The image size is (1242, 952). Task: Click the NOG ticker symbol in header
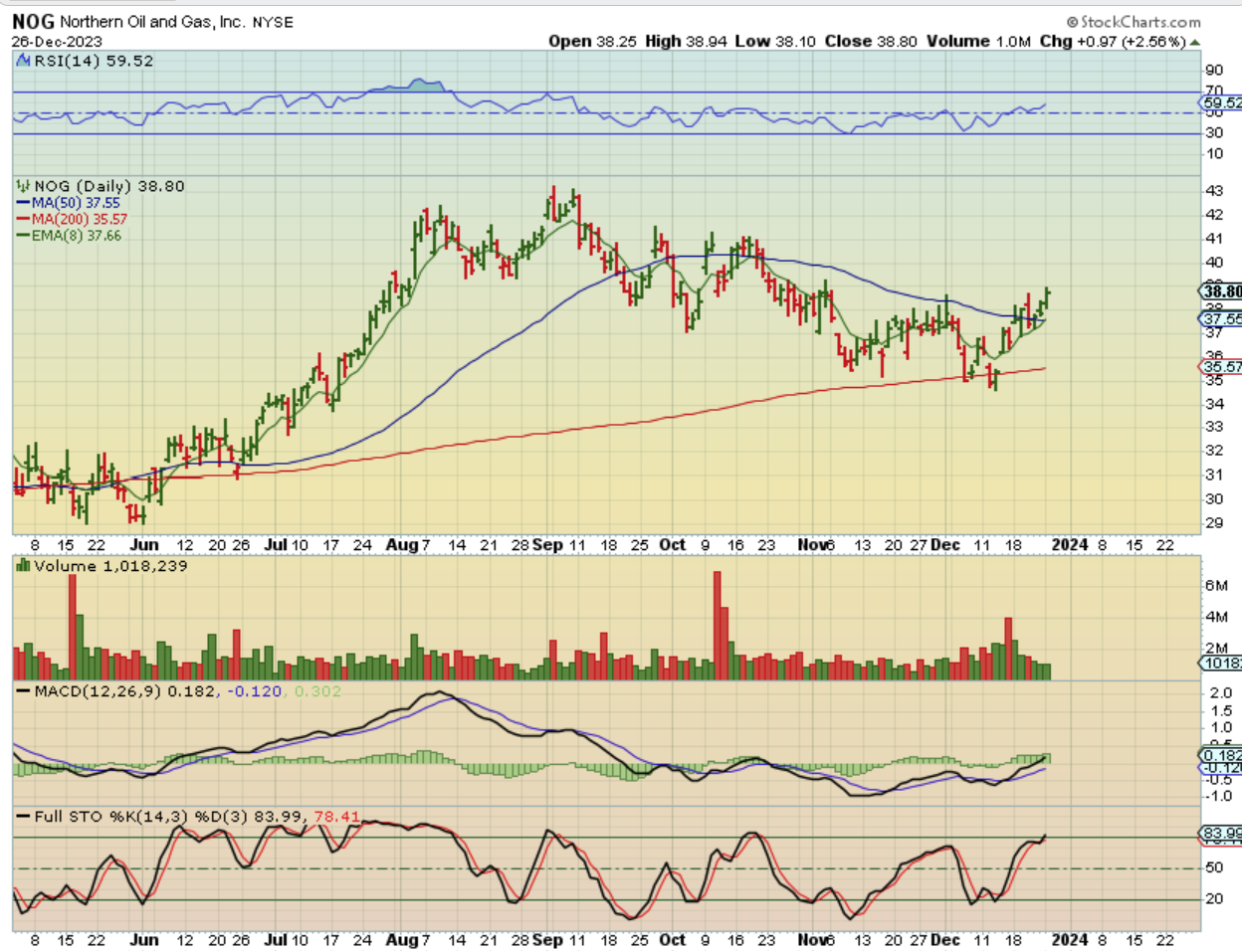[33, 21]
